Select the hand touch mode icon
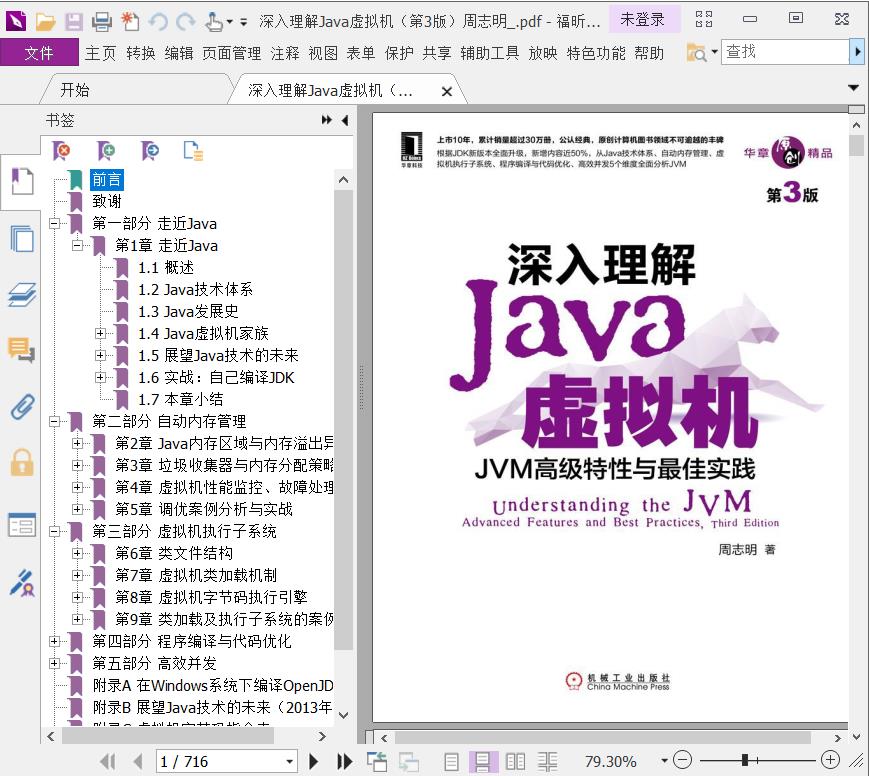 [x=213, y=22]
